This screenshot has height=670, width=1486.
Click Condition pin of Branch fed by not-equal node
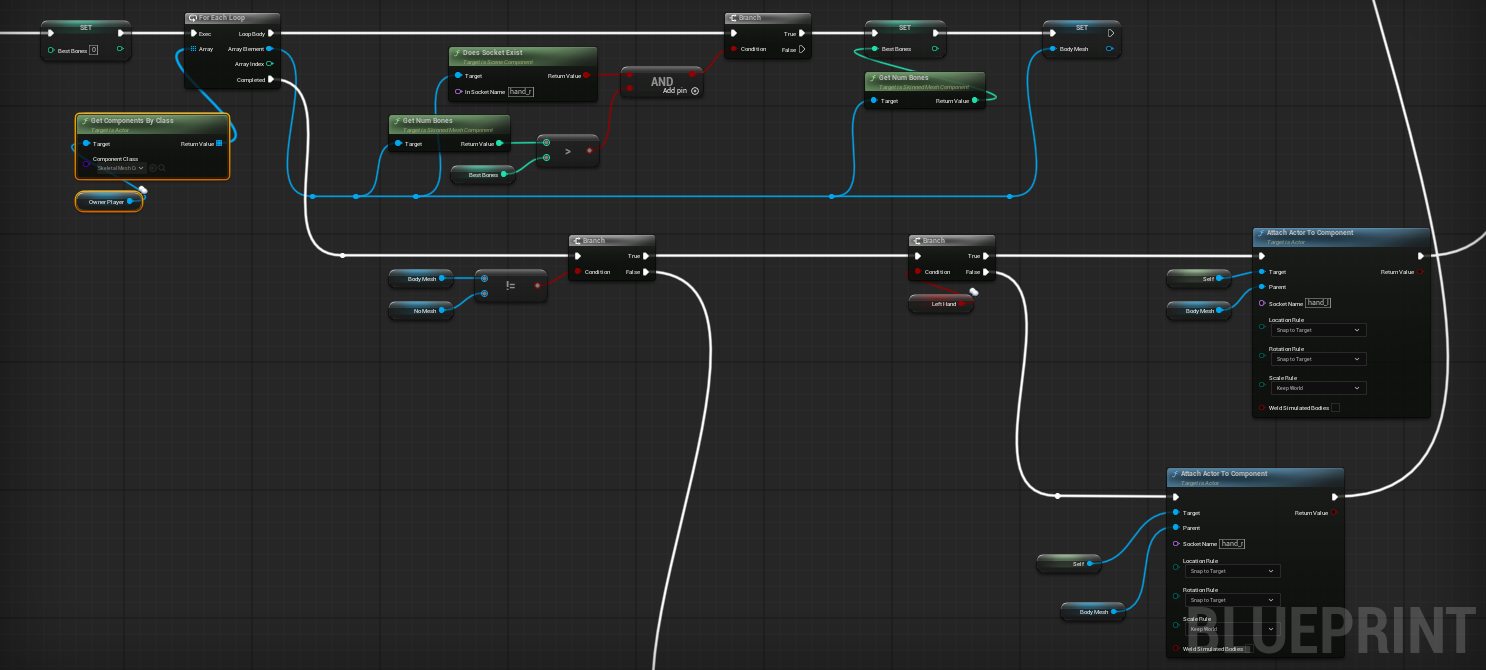point(578,272)
